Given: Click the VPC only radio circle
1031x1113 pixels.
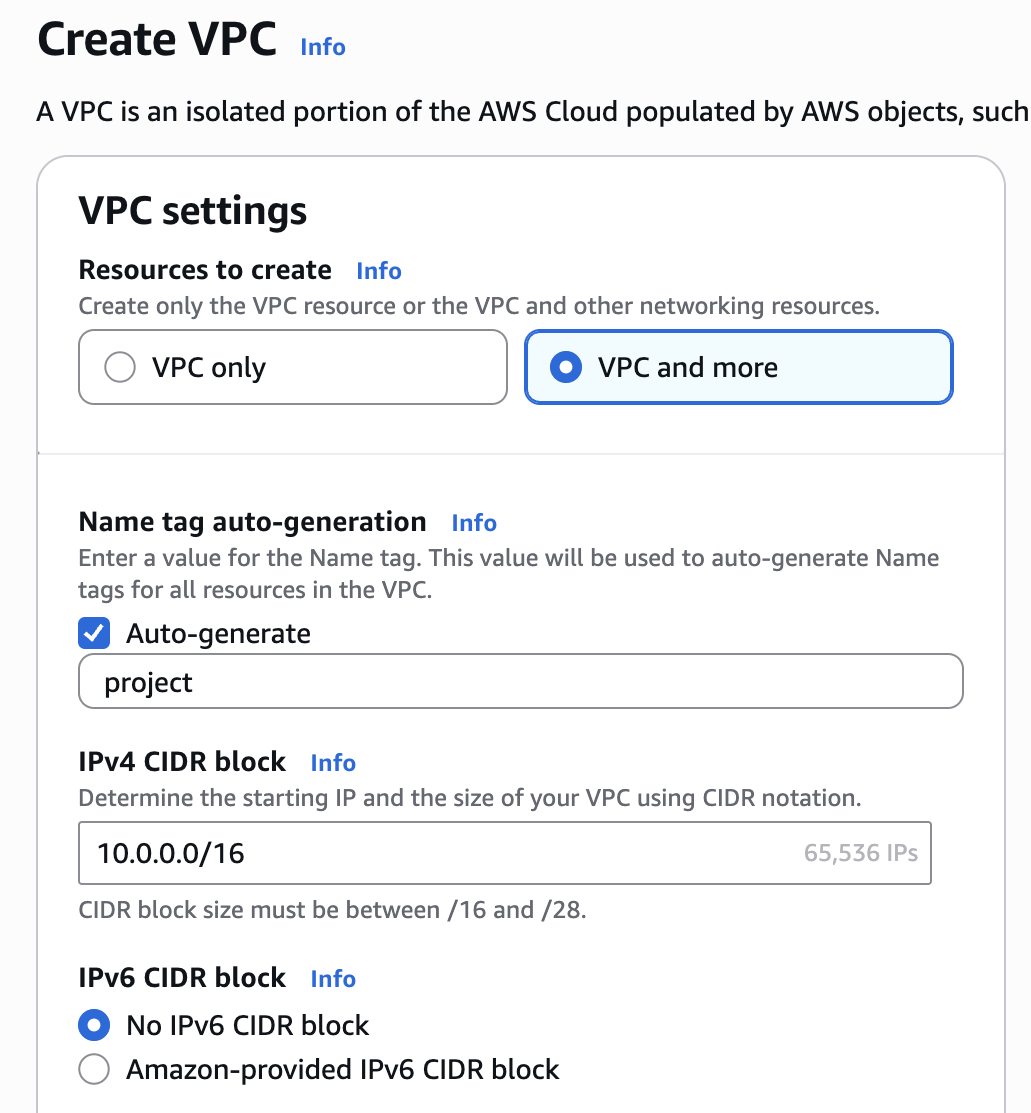Looking at the screenshot, I should pyautogui.click(x=120, y=368).
